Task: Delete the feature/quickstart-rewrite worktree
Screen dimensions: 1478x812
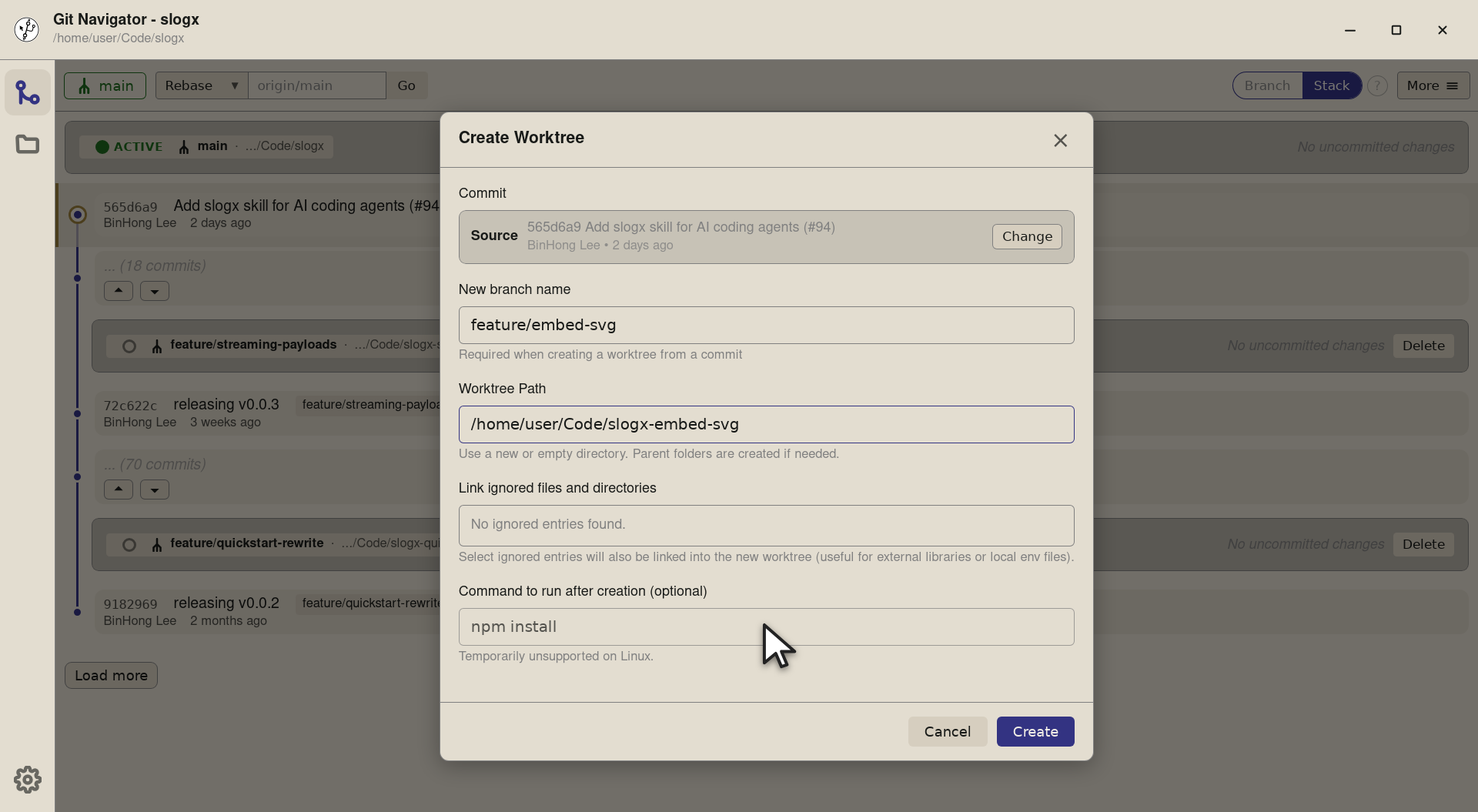Action: click(1423, 544)
